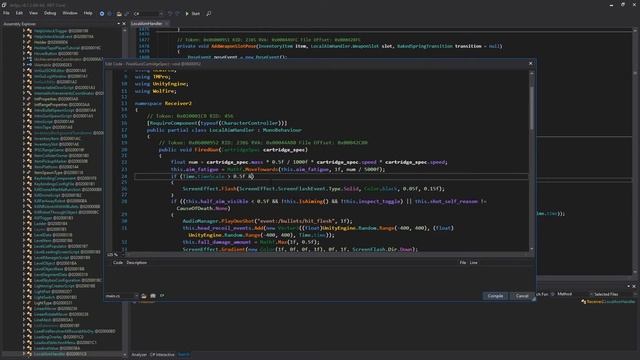640x360 pixels.
Task: Click the Start debugging button
Action: pos(193,13)
